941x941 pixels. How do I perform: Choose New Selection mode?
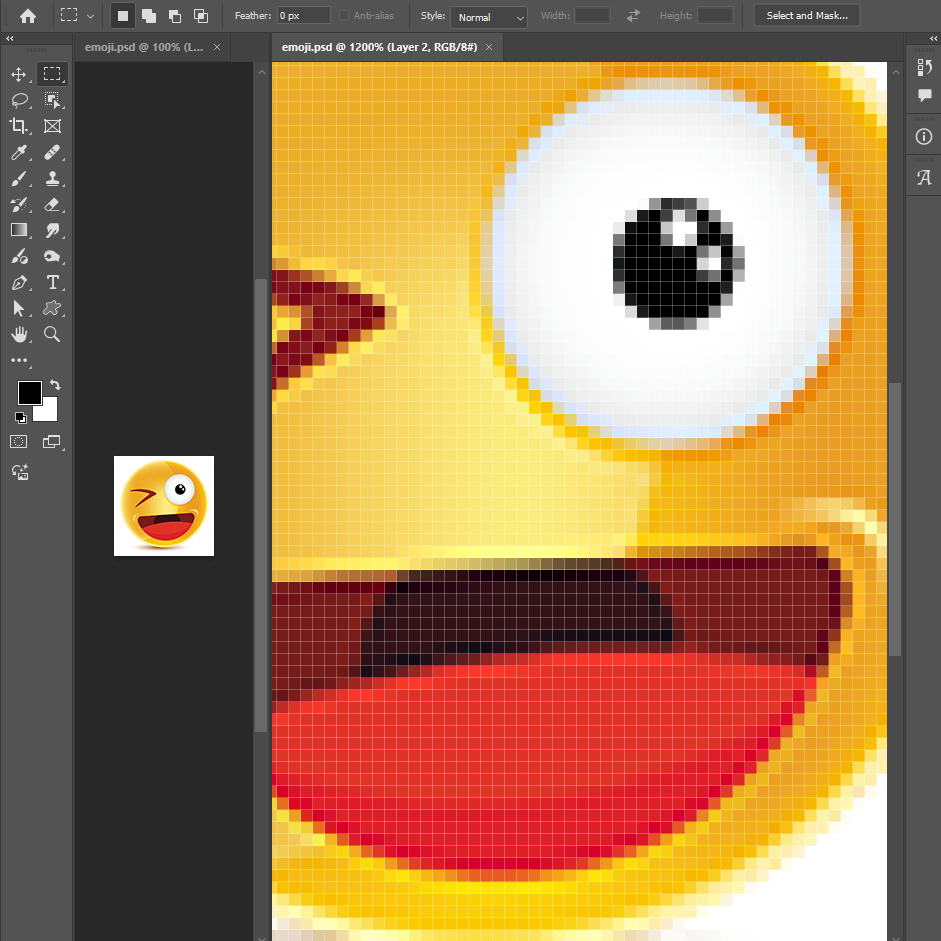pyautogui.click(x=123, y=16)
